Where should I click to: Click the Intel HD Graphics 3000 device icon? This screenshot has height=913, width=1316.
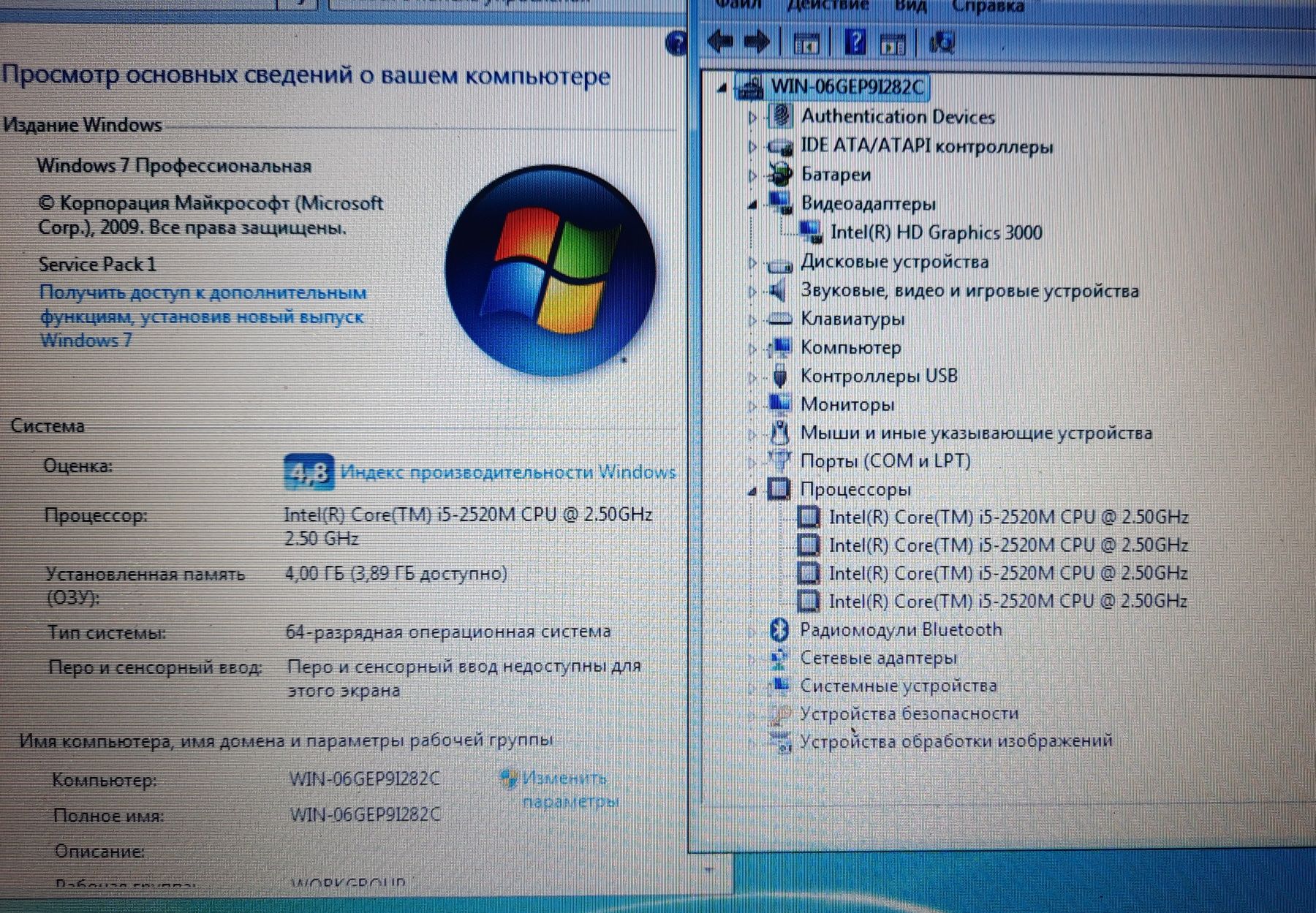click(810, 232)
